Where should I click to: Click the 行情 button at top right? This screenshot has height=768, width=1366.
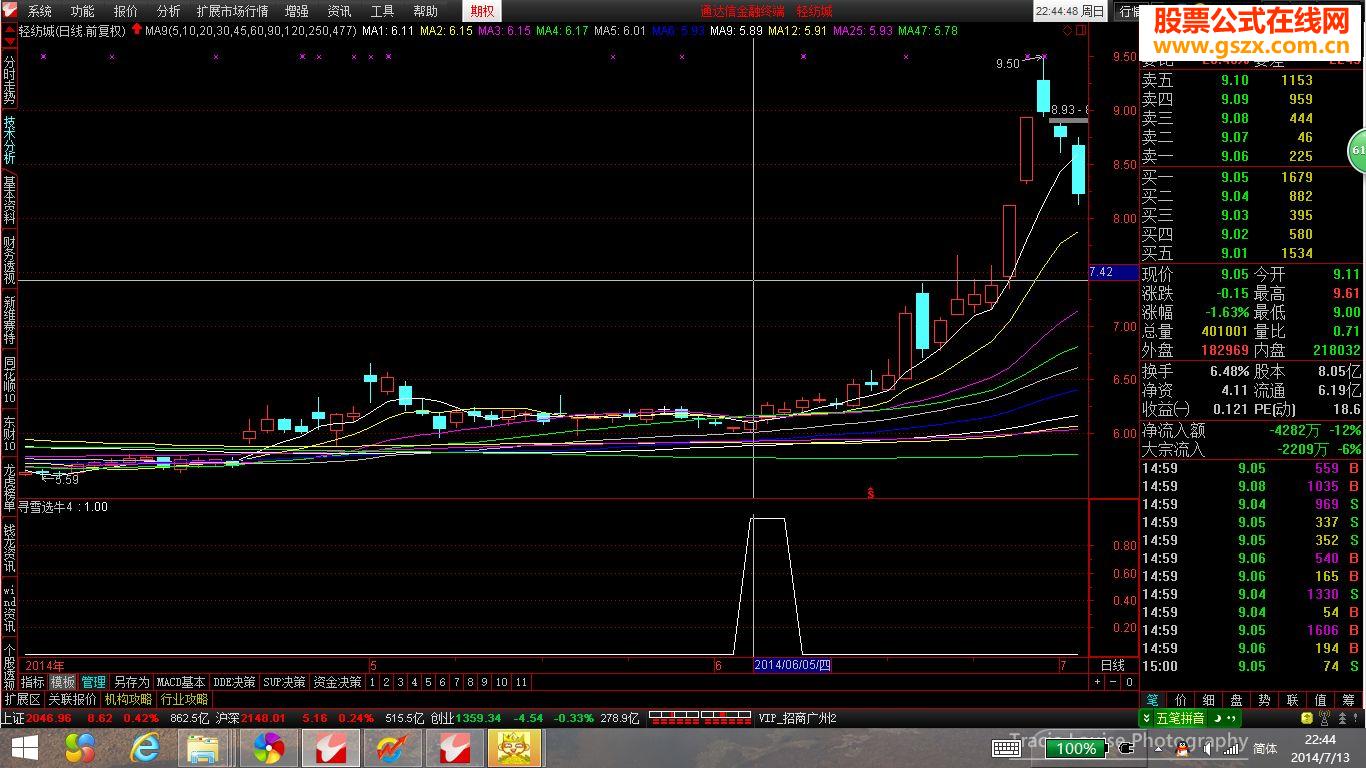(x=1128, y=11)
